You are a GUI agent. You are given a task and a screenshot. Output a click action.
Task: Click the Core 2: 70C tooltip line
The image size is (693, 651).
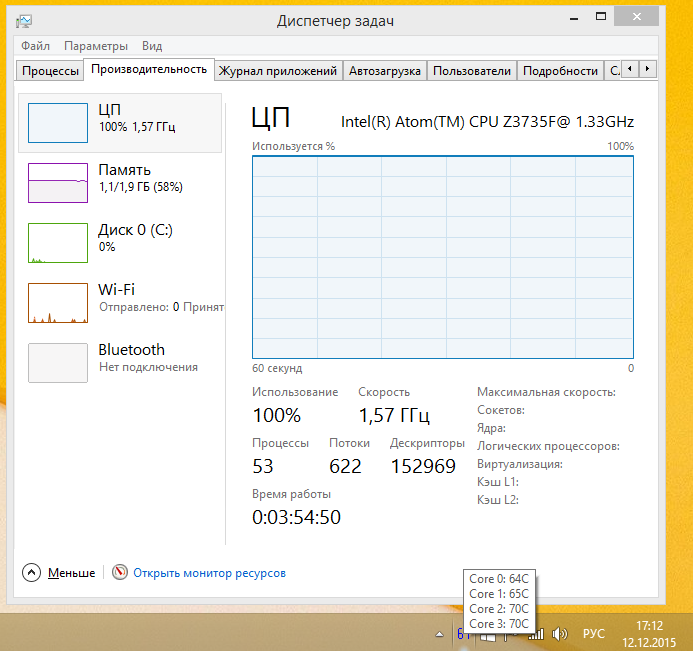pyautogui.click(x=499, y=609)
